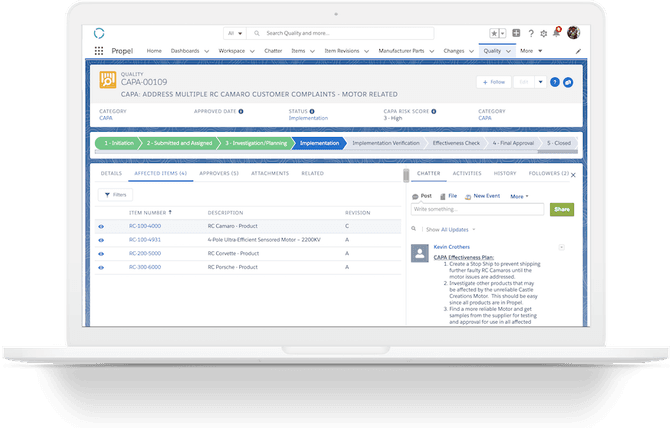This screenshot has height=428, width=672.
Task: Switch to the Activities tab
Action: [467, 174]
